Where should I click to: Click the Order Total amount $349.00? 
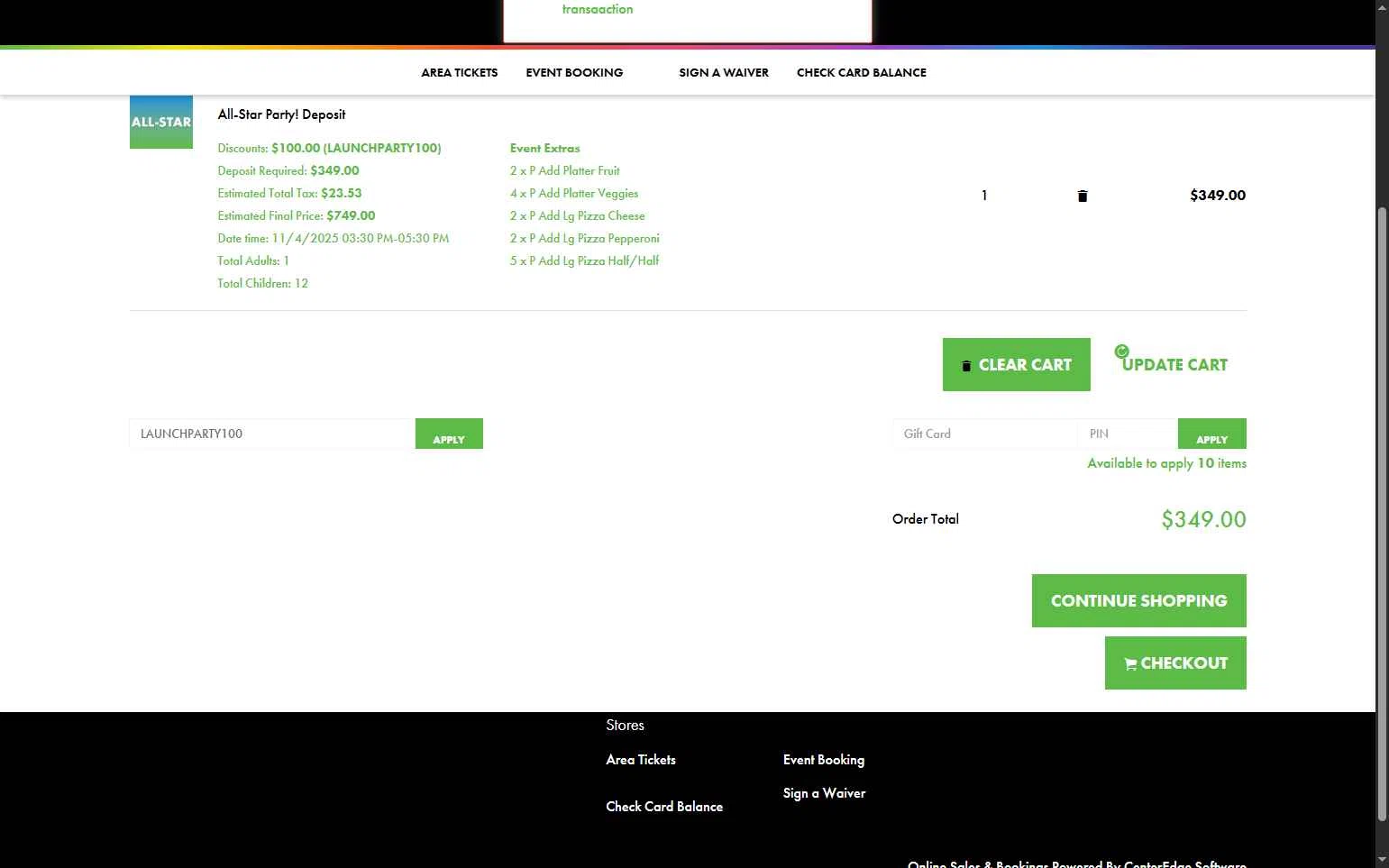coord(1203,519)
